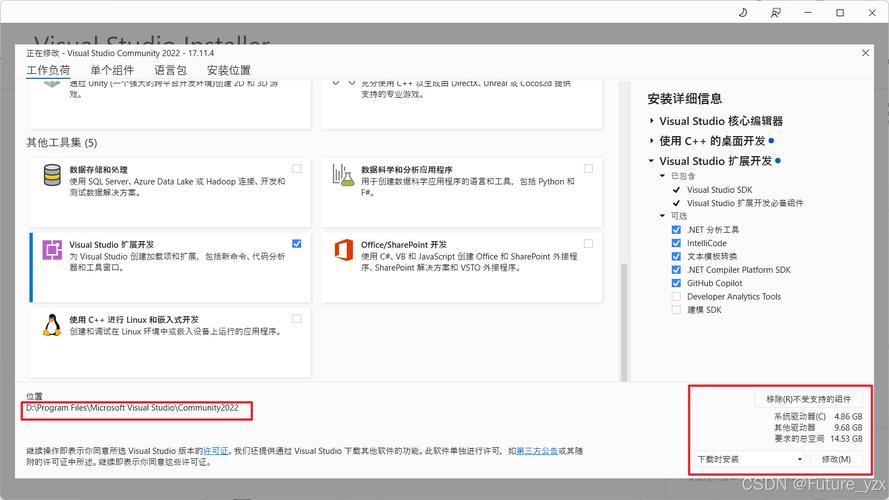Check the 建模 SDK option
Image resolution: width=889 pixels, height=500 pixels.
[676, 310]
